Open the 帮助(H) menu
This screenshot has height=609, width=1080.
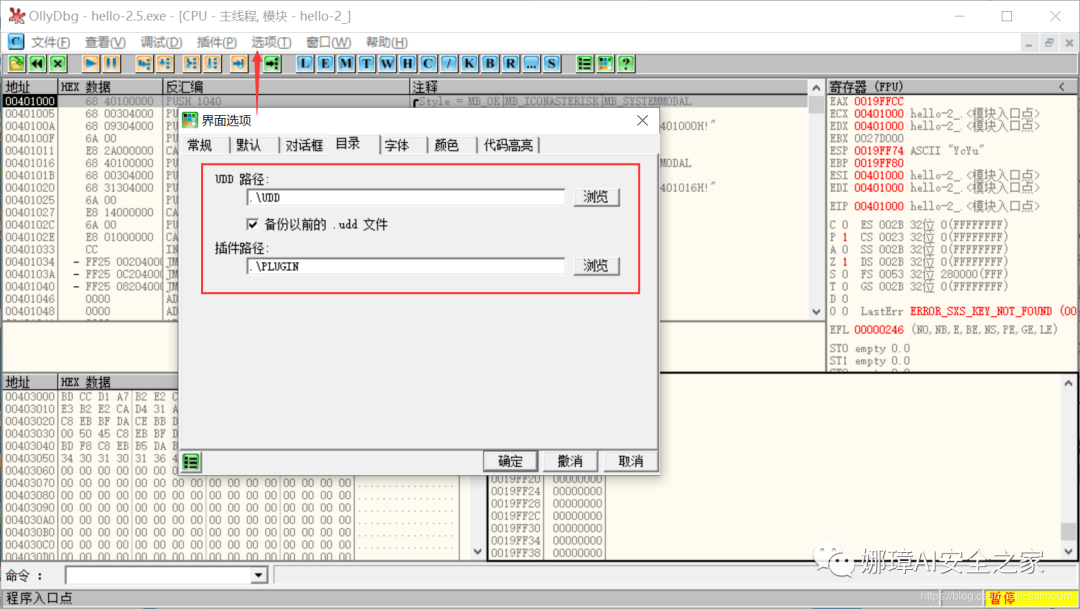386,42
